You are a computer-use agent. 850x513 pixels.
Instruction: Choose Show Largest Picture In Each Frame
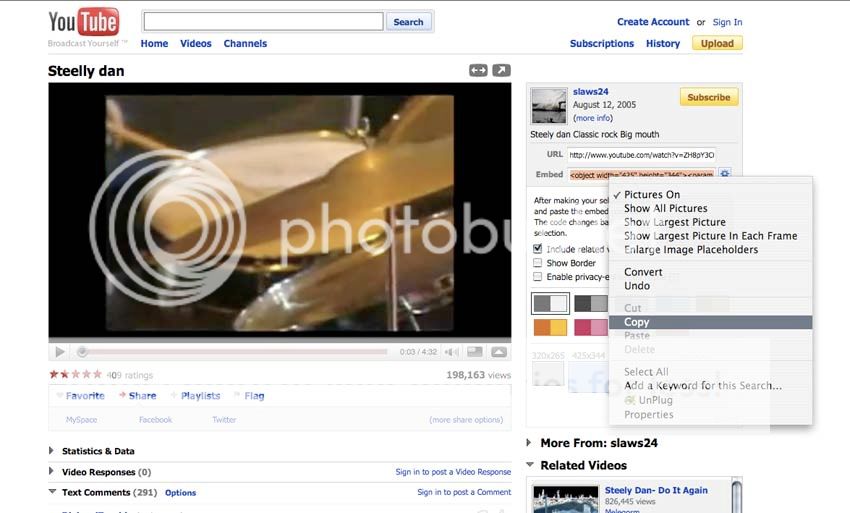tap(711, 236)
